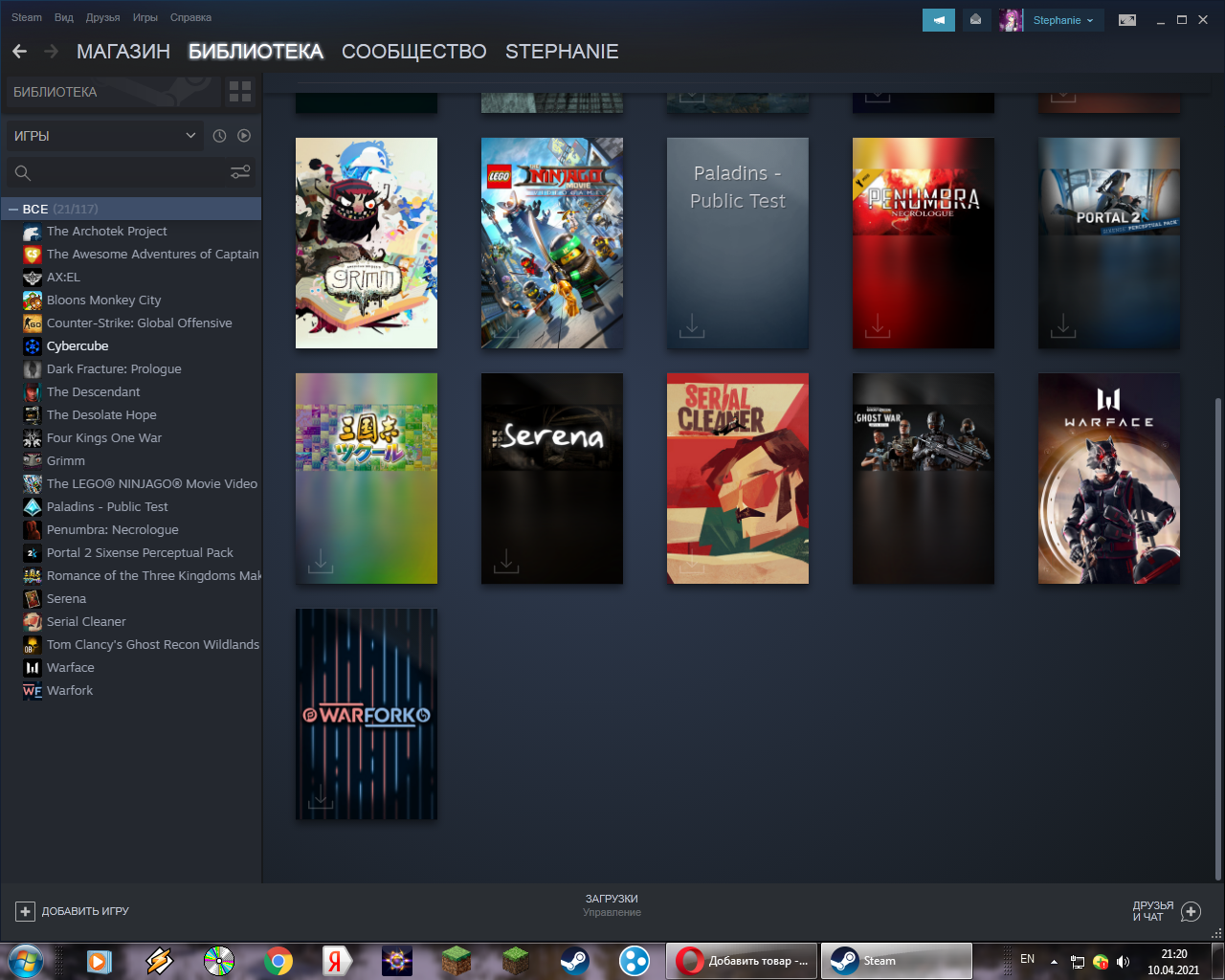1225x980 pixels.
Task: Open the Penumbra Necrologue cover
Action: click(x=924, y=243)
